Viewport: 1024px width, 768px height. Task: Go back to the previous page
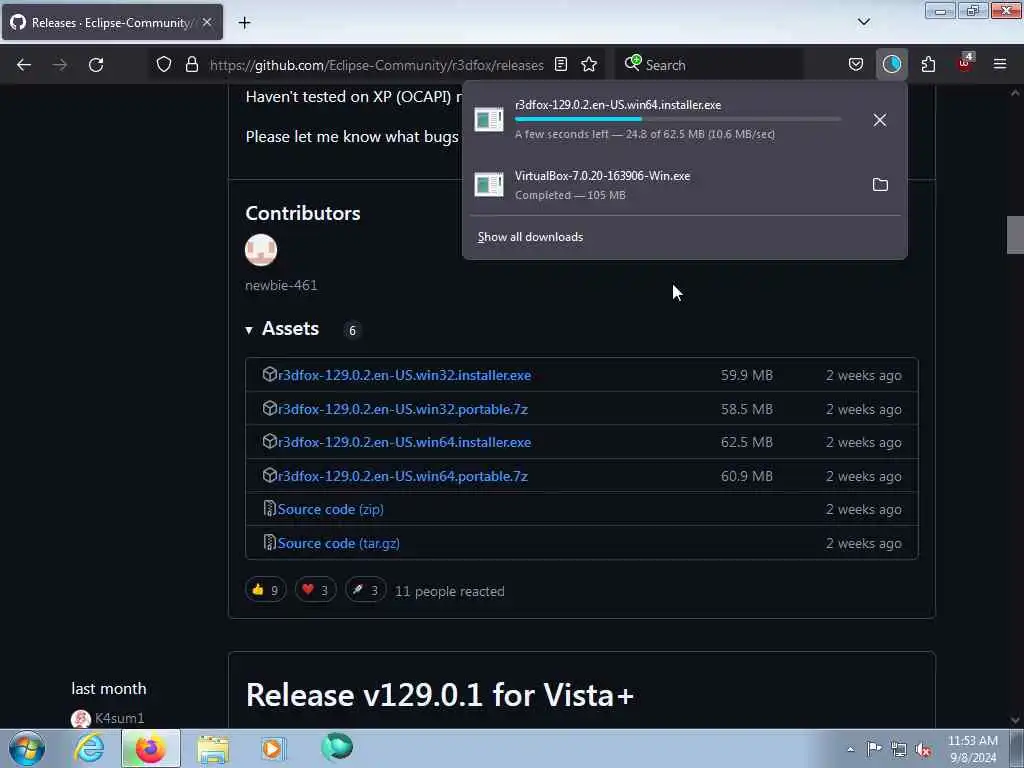click(x=24, y=65)
